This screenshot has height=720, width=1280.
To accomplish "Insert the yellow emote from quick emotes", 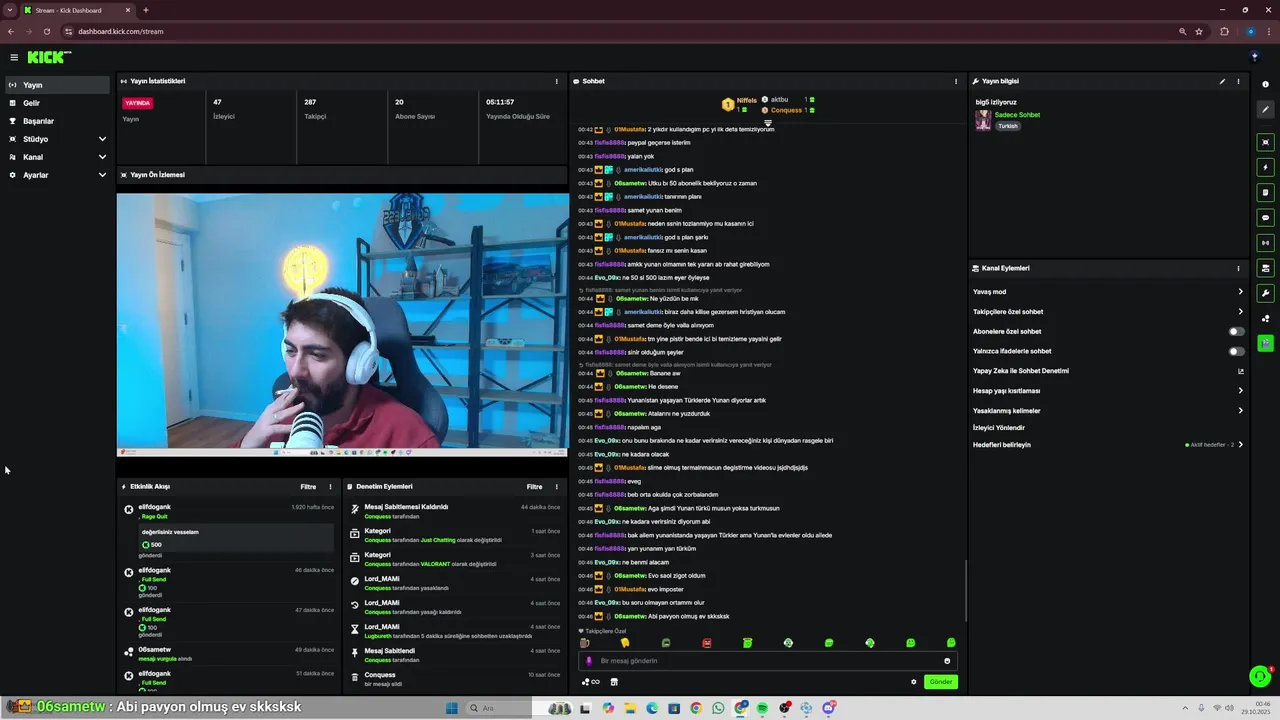I will (625, 643).
